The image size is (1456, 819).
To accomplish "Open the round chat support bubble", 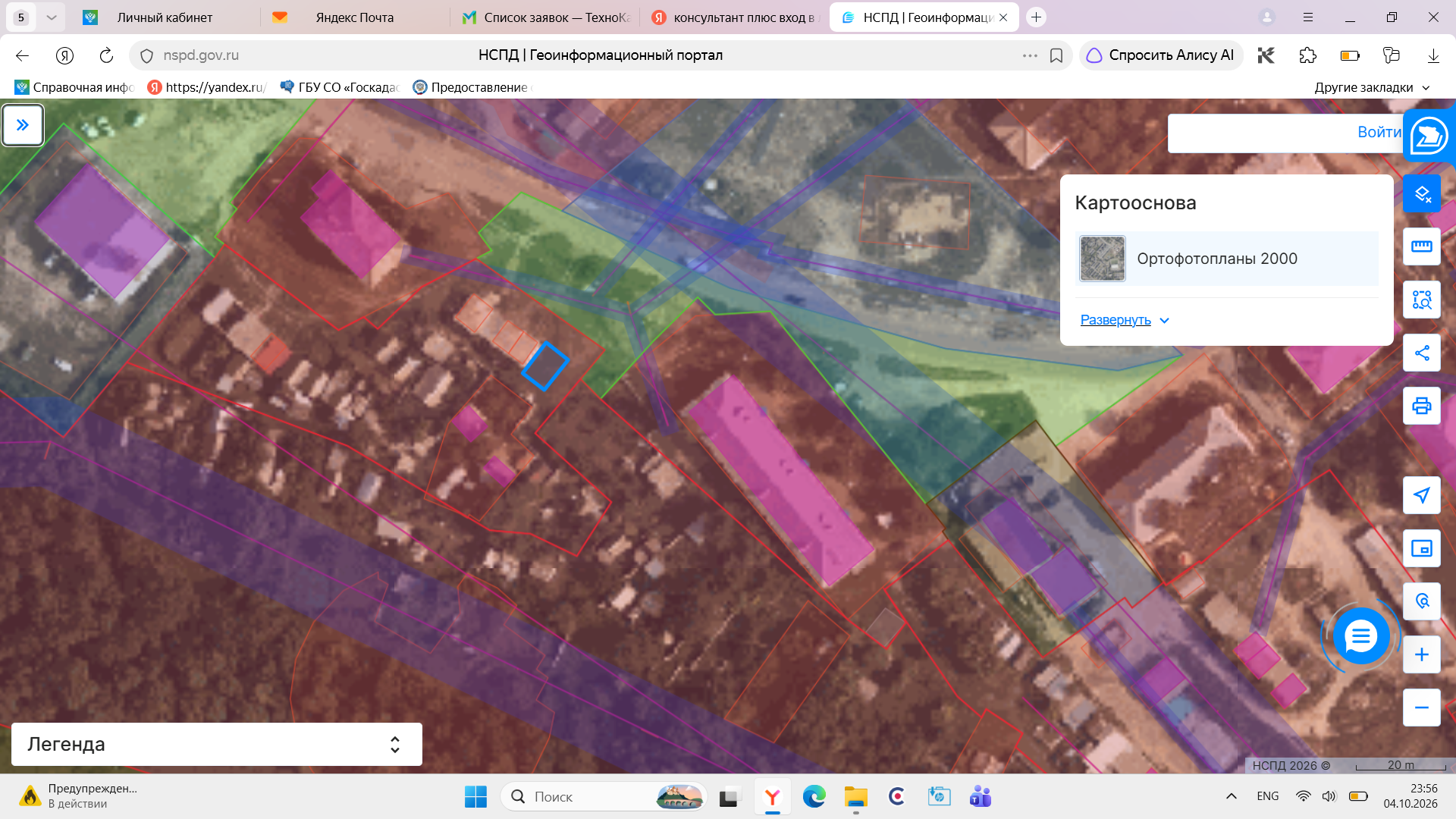I will point(1360,636).
